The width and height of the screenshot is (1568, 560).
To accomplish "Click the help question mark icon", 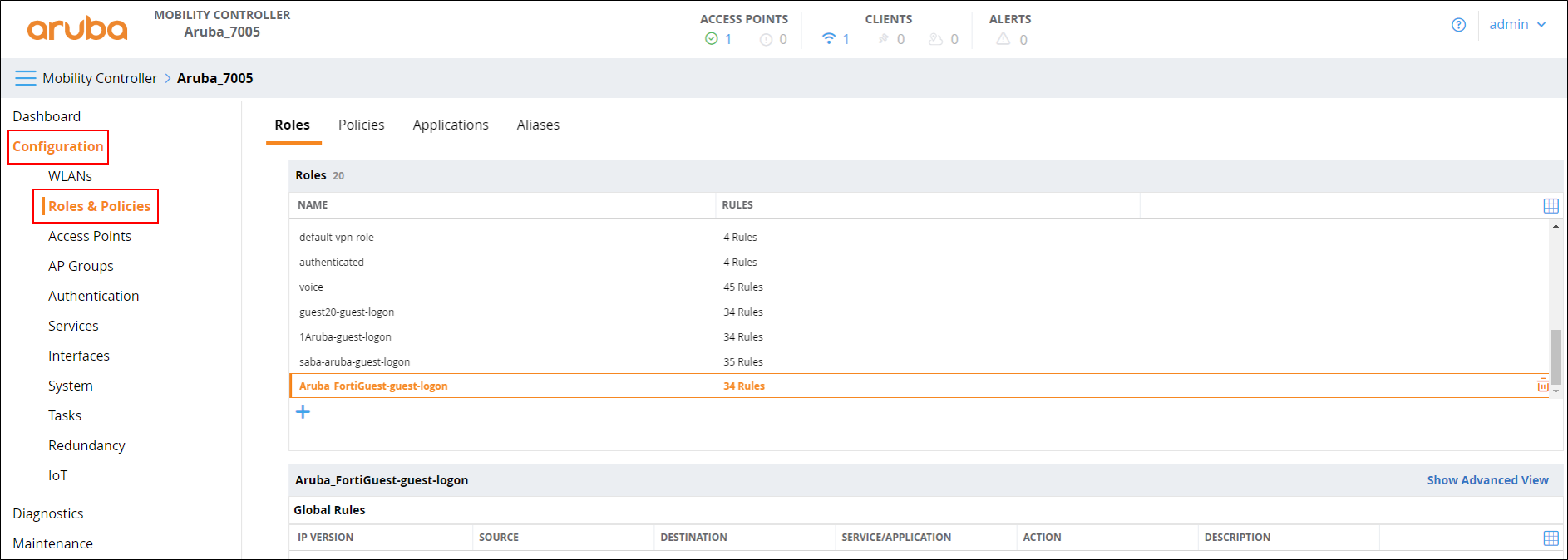I will [x=1458, y=25].
